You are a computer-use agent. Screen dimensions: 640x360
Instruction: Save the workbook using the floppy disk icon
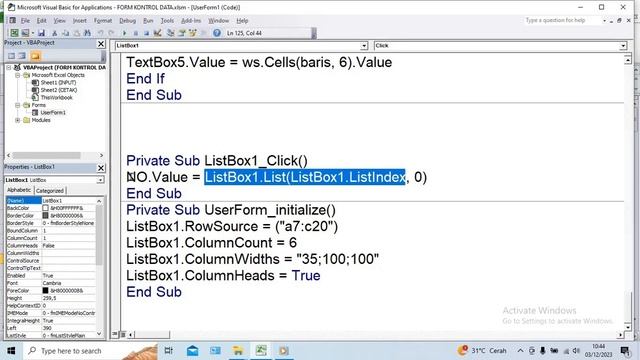point(41,33)
